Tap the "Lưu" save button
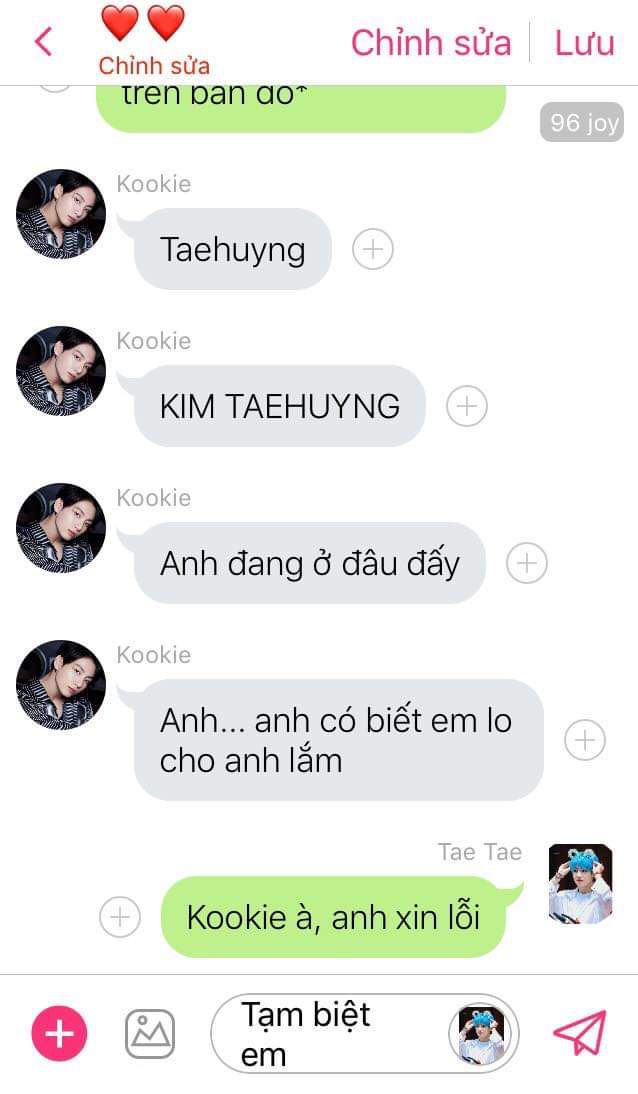 [x=584, y=43]
